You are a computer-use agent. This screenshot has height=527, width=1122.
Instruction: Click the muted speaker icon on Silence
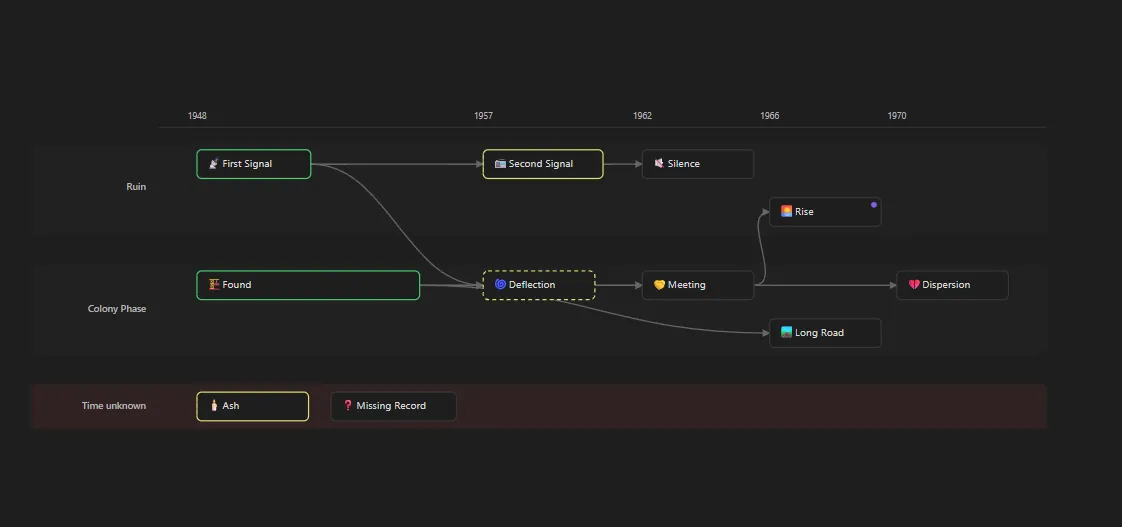tap(659, 164)
